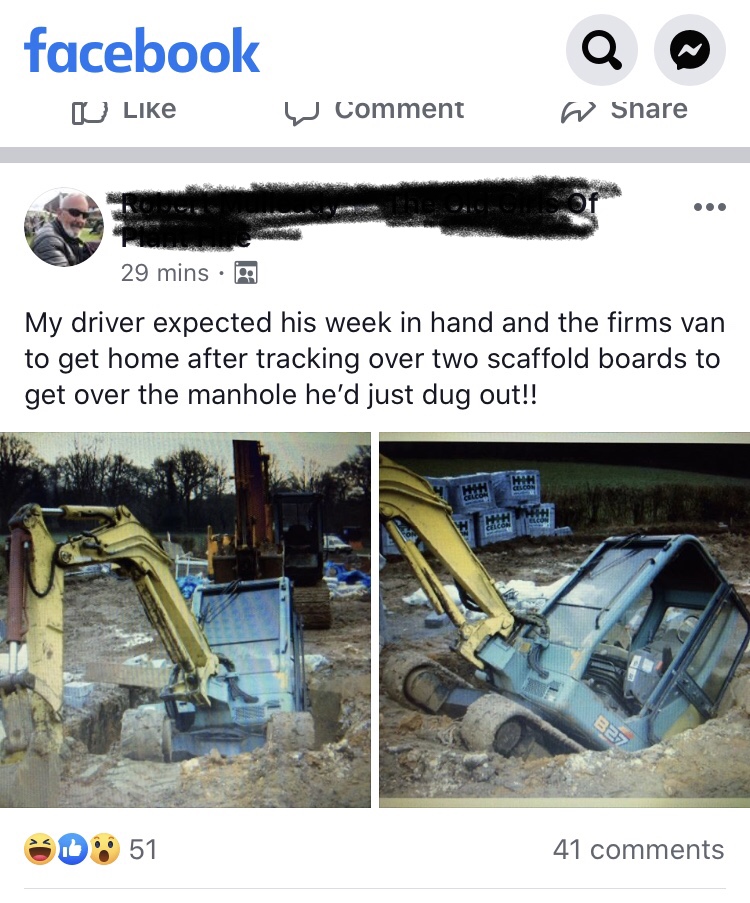Go to the facebook logo home

click(142, 51)
